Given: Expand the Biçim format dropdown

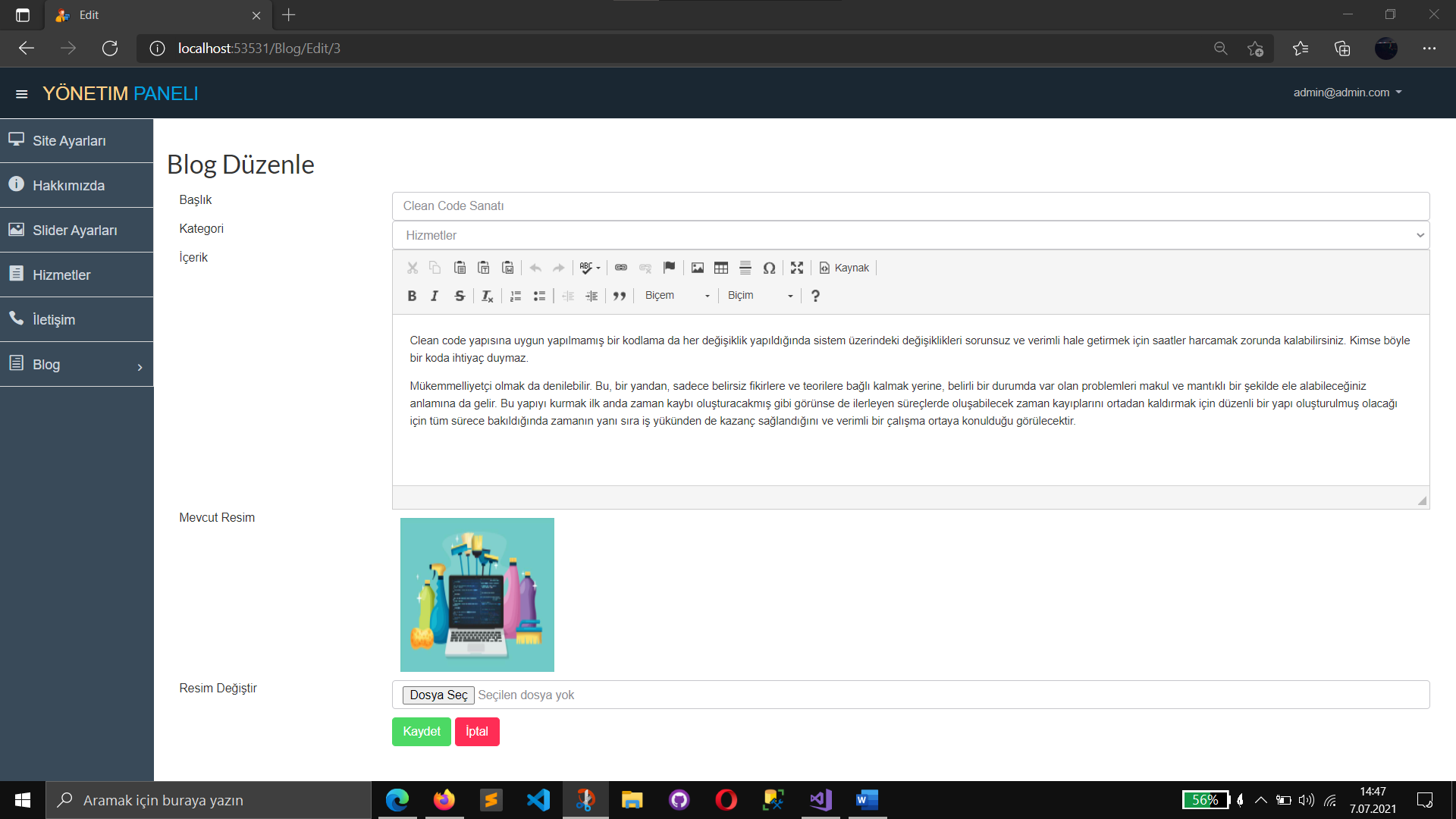Looking at the screenshot, I should click(x=759, y=296).
